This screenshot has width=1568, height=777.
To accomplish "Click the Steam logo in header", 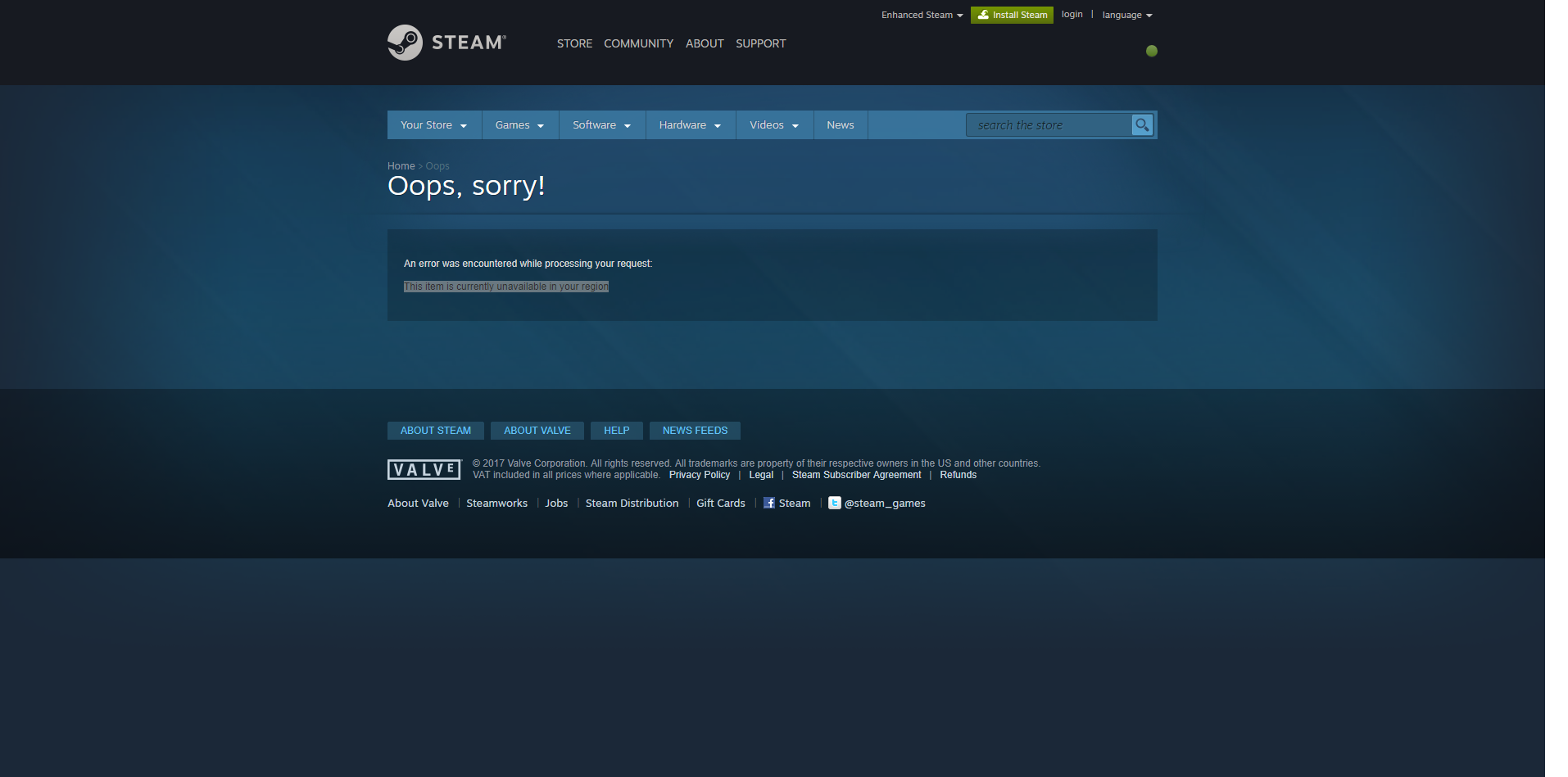I will 446,43.
